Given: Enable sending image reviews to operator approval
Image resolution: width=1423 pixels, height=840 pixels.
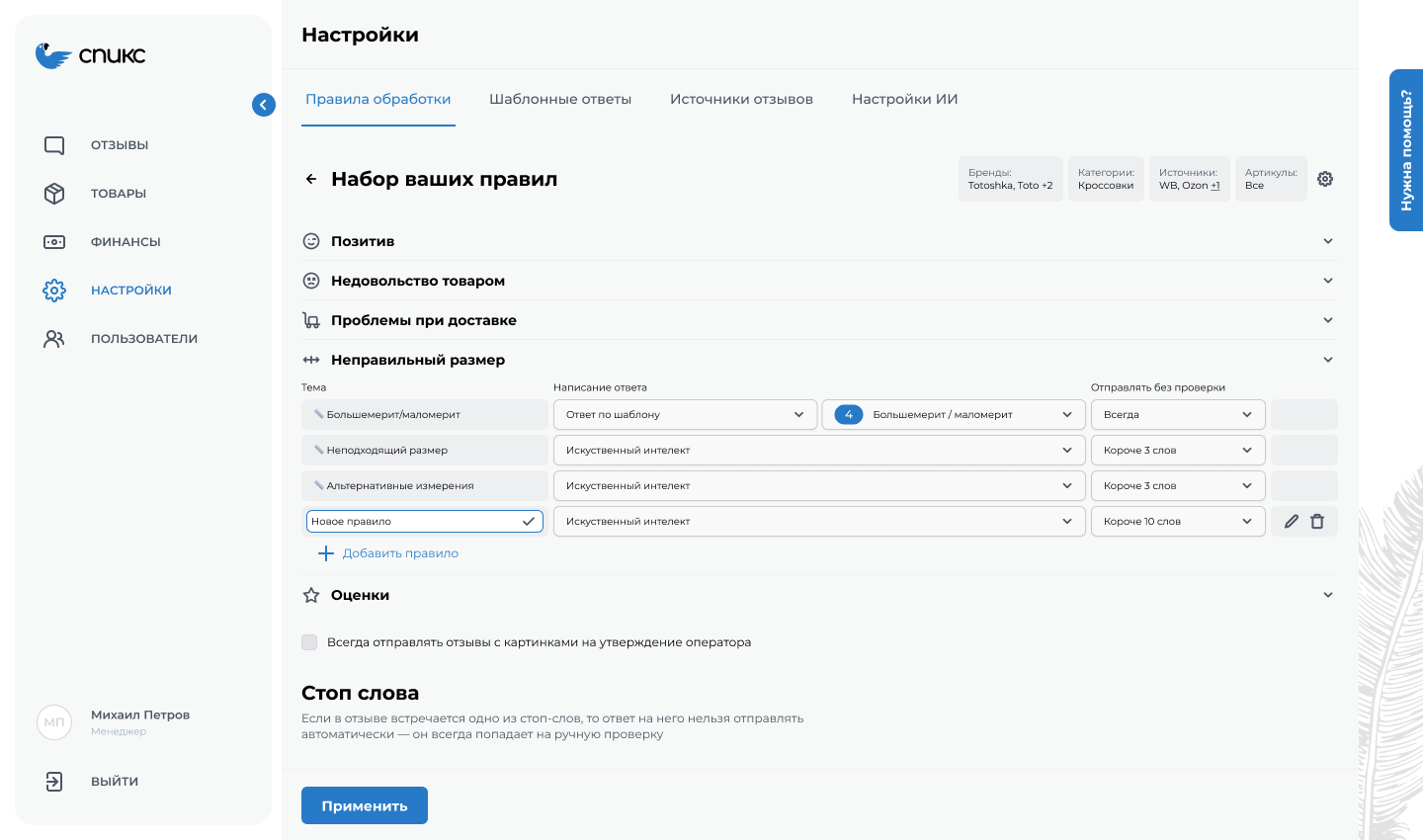Looking at the screenshot, I should coord(309,642).
